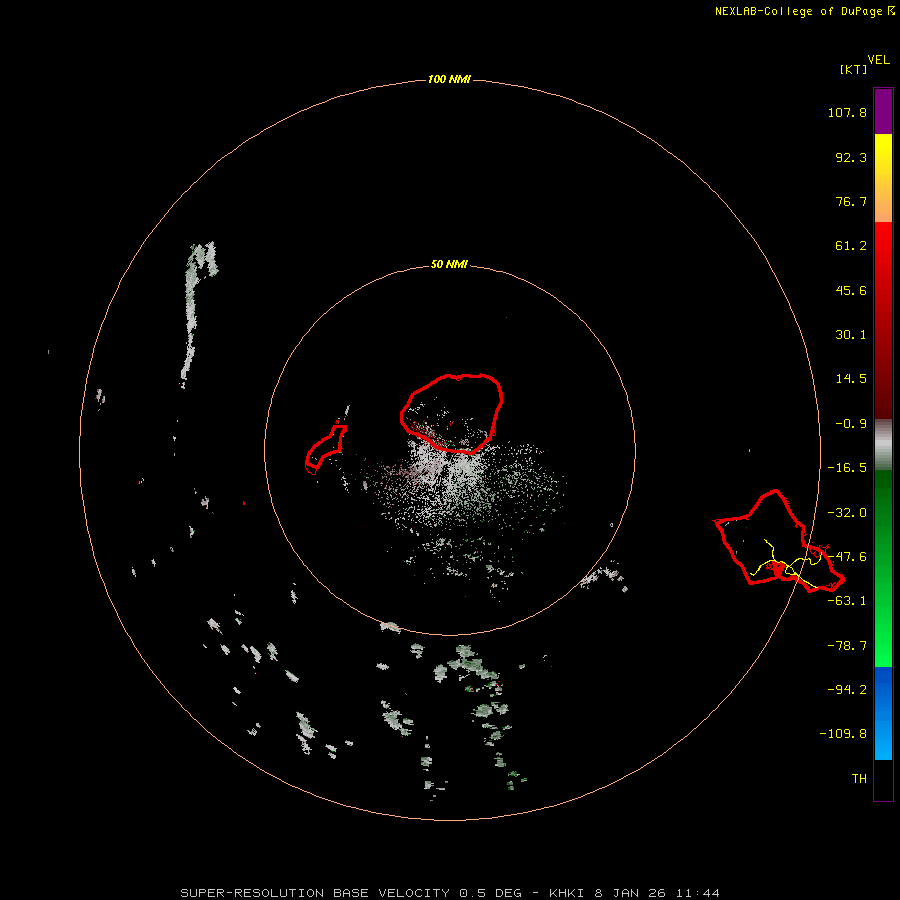Click the 100 NMI range ring label
900x900 pixels.
pyautogui.click(x=449, y=79)
